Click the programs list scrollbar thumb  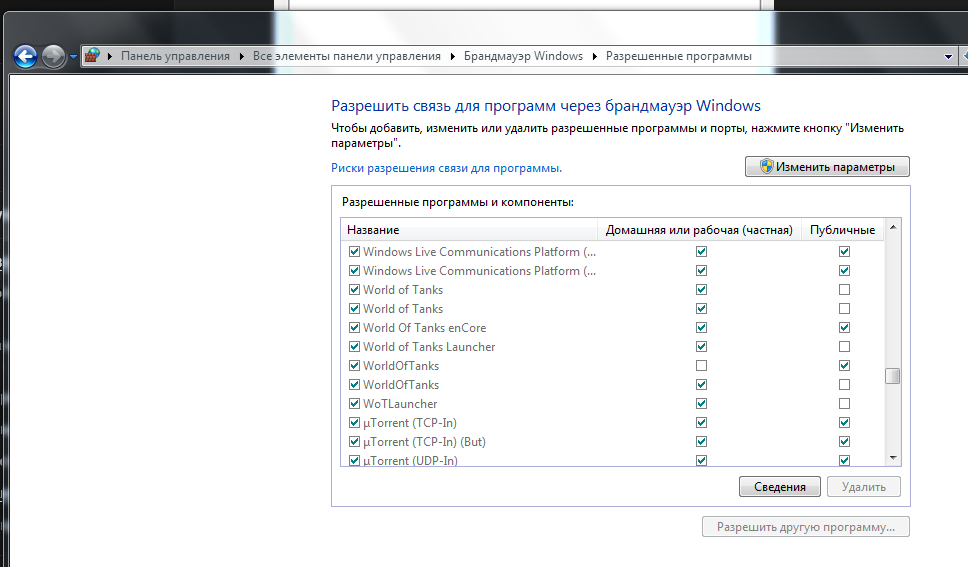click(893, 376)
